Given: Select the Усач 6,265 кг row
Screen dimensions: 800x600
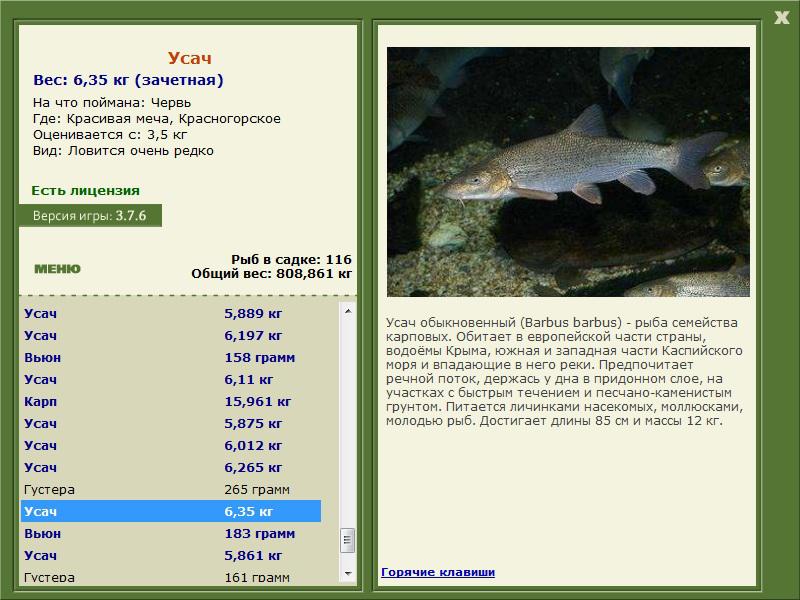Looking at the screenshot, I should (171, 467).
